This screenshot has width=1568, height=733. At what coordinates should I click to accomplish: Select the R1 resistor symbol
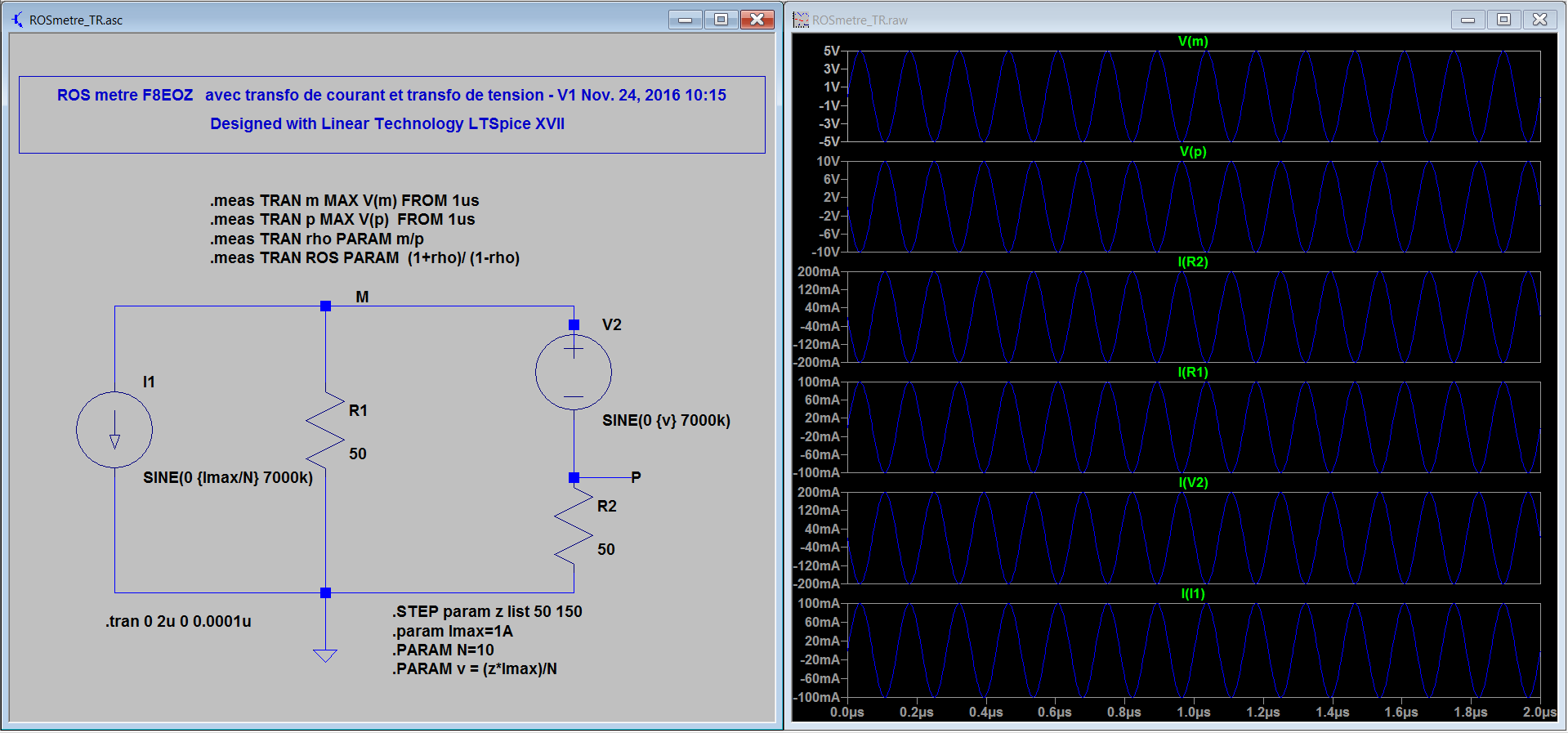pyautogui.click(x=325, y=430)
